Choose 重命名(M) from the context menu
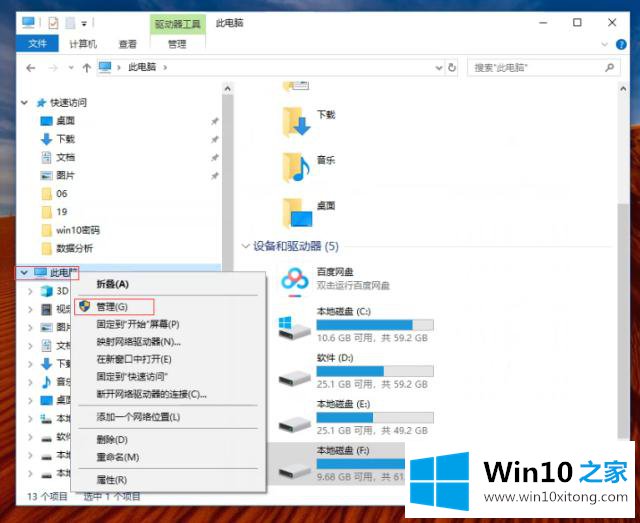The image size is (640, 523). tap(118, 457)
